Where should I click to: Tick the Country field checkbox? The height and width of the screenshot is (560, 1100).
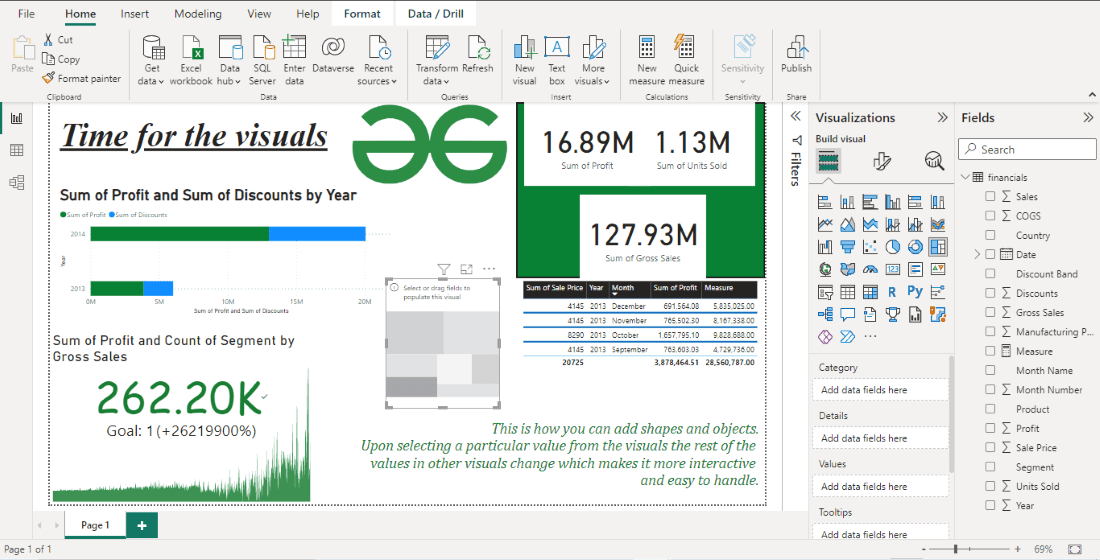pyautogui.click(x=990, y=235)
